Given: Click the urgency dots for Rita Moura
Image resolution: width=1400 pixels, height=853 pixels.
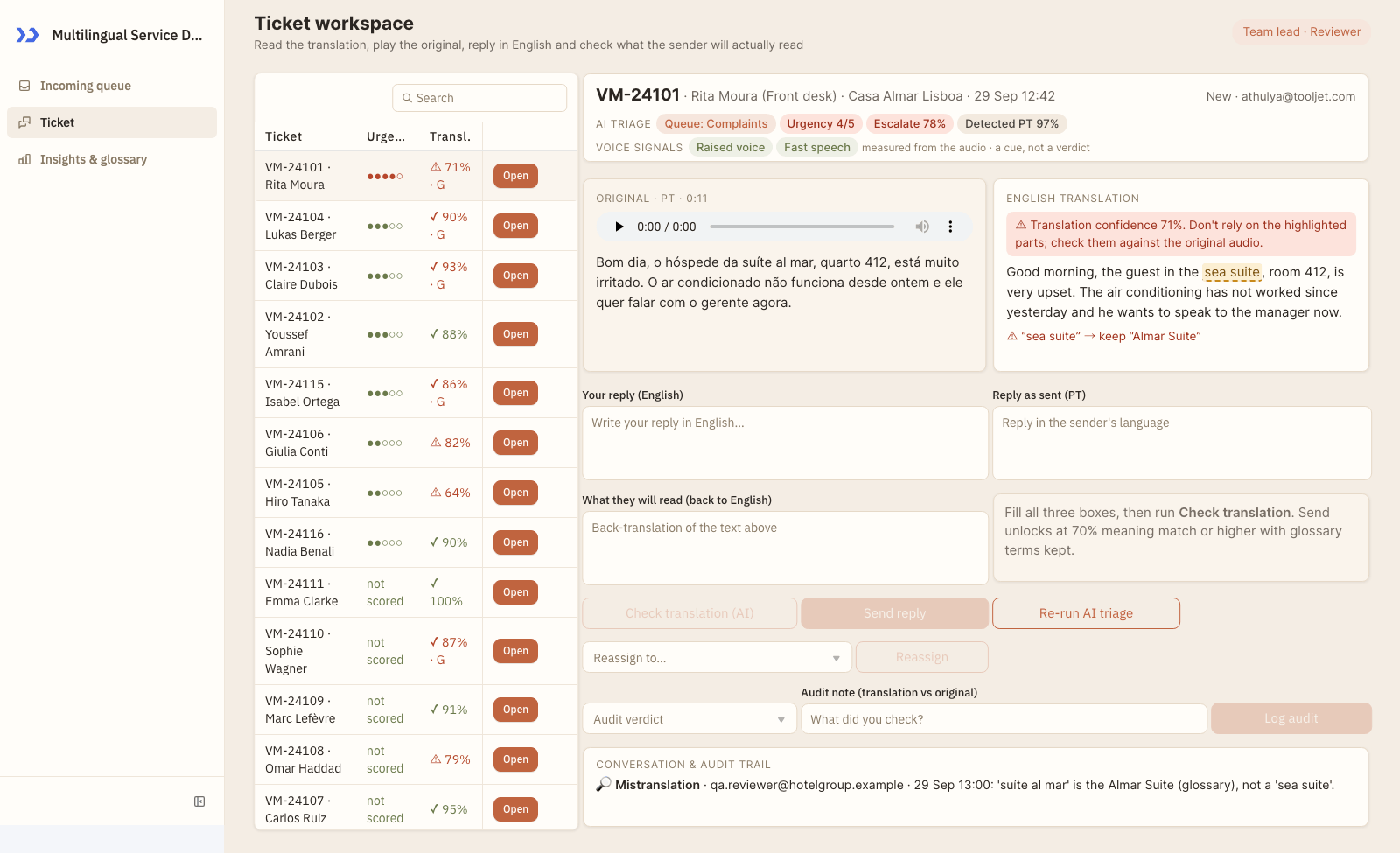Looking at the screenshot, I should coord(385,176).
